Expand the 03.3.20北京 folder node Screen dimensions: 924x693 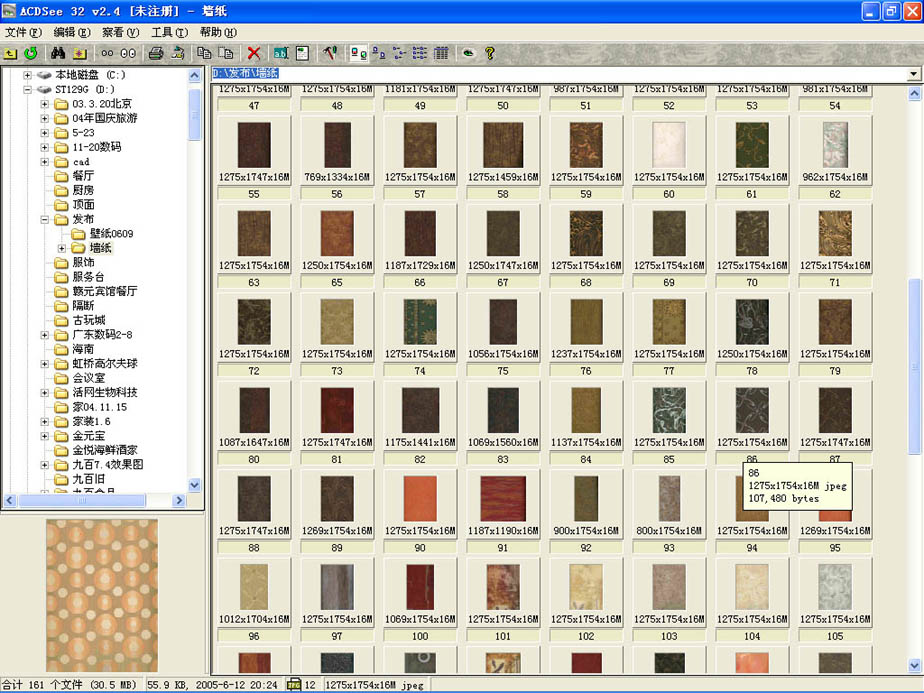pyautogui.click(x=44, y=104)
